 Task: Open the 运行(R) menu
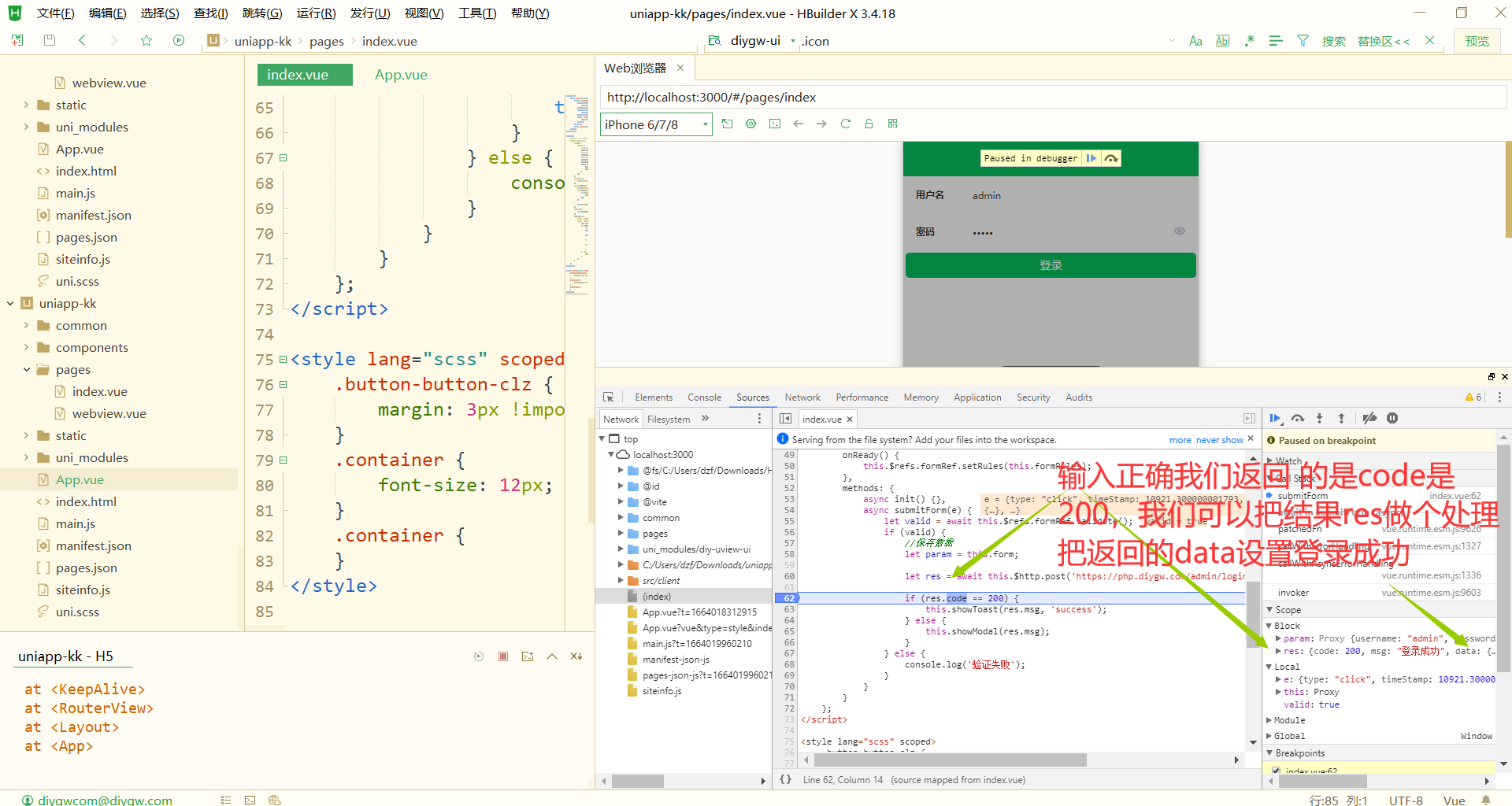pyautogui.click(x=317, y=13)
